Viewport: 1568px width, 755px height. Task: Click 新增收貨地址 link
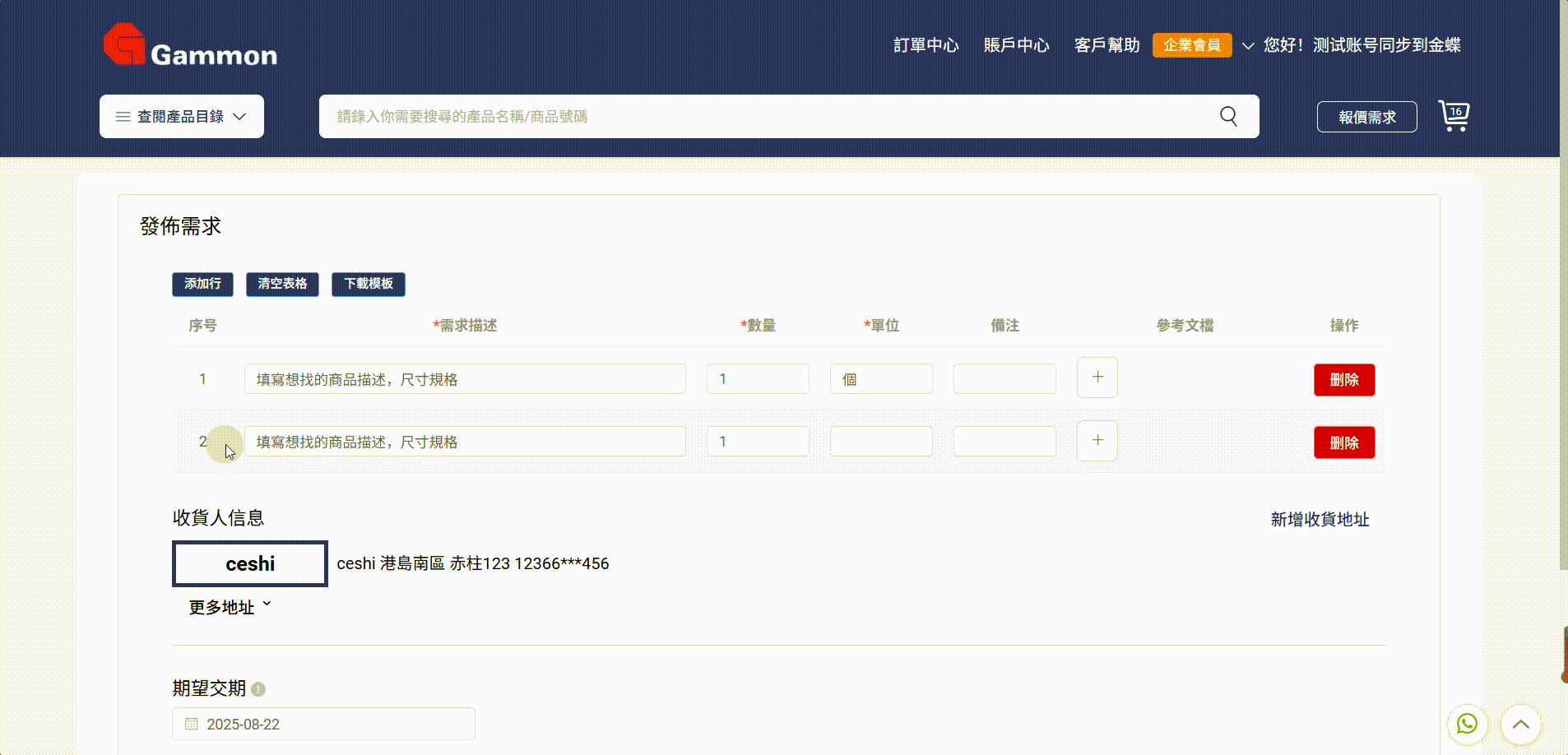pos(1320,519)
